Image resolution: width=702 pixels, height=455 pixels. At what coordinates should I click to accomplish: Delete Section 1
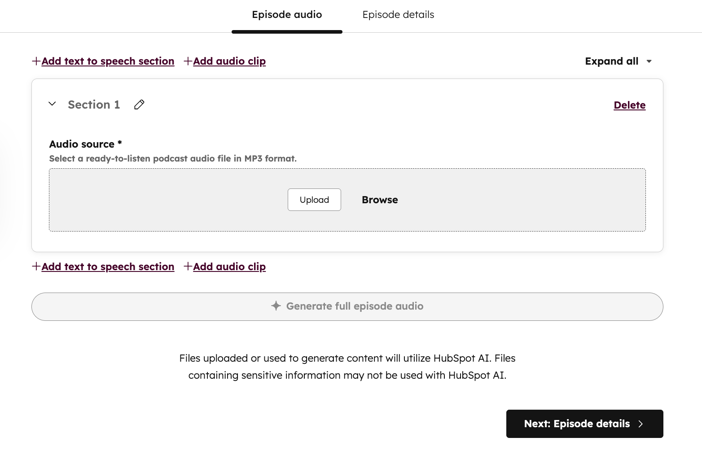click(629, 105)
